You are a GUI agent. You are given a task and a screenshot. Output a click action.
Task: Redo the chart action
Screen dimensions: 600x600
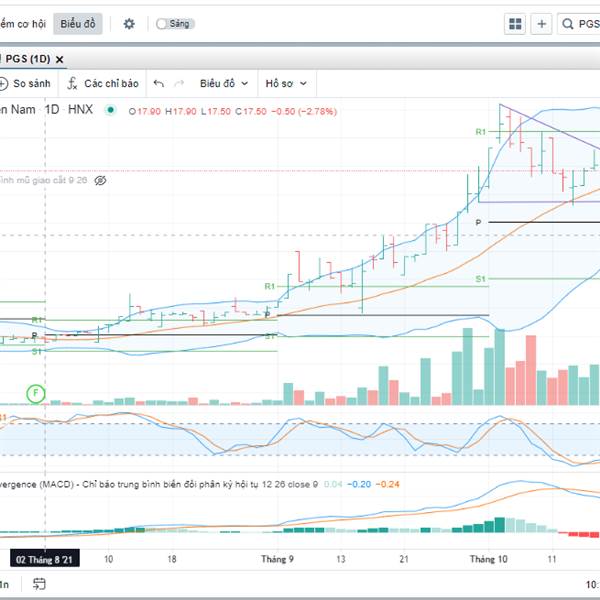click(x=179, y=83)
